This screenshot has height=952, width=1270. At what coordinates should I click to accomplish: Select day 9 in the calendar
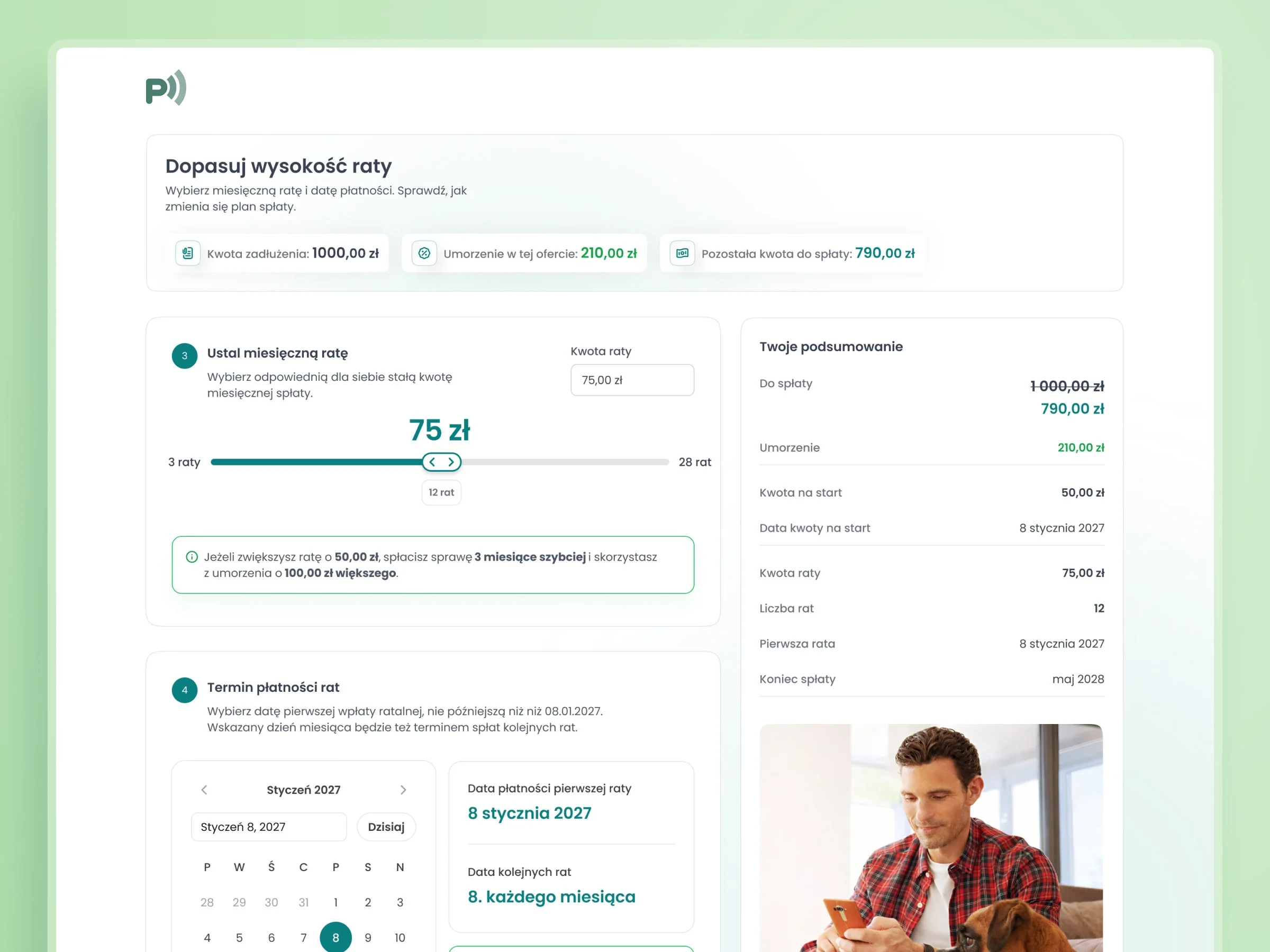(x=368, y=938)
